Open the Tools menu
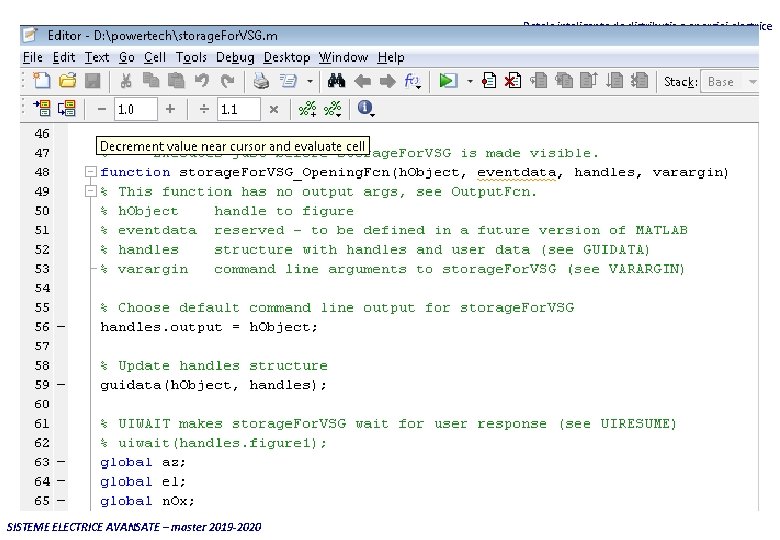 191,58
